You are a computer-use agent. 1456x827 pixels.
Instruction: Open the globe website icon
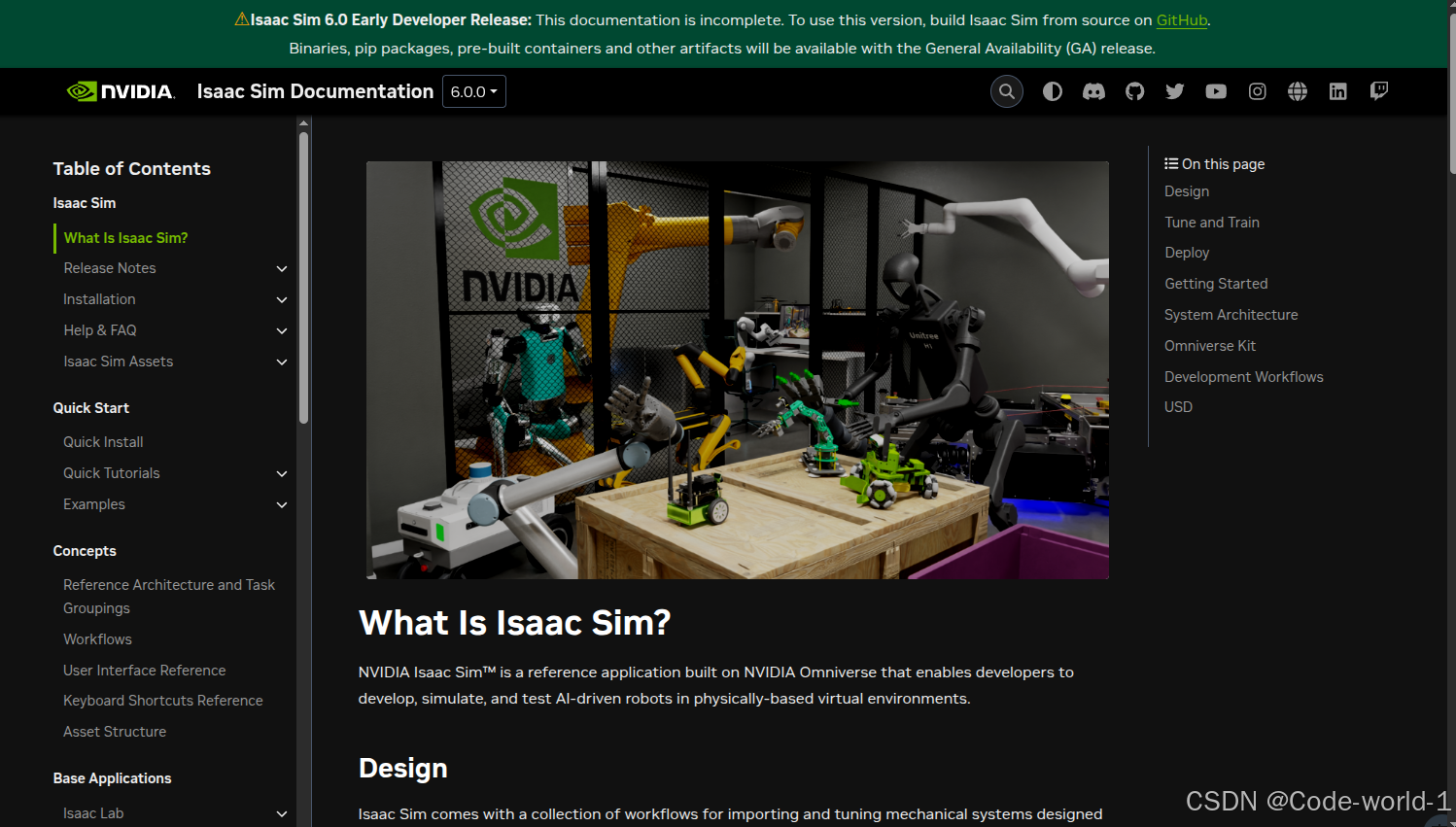coord(1298,91)
